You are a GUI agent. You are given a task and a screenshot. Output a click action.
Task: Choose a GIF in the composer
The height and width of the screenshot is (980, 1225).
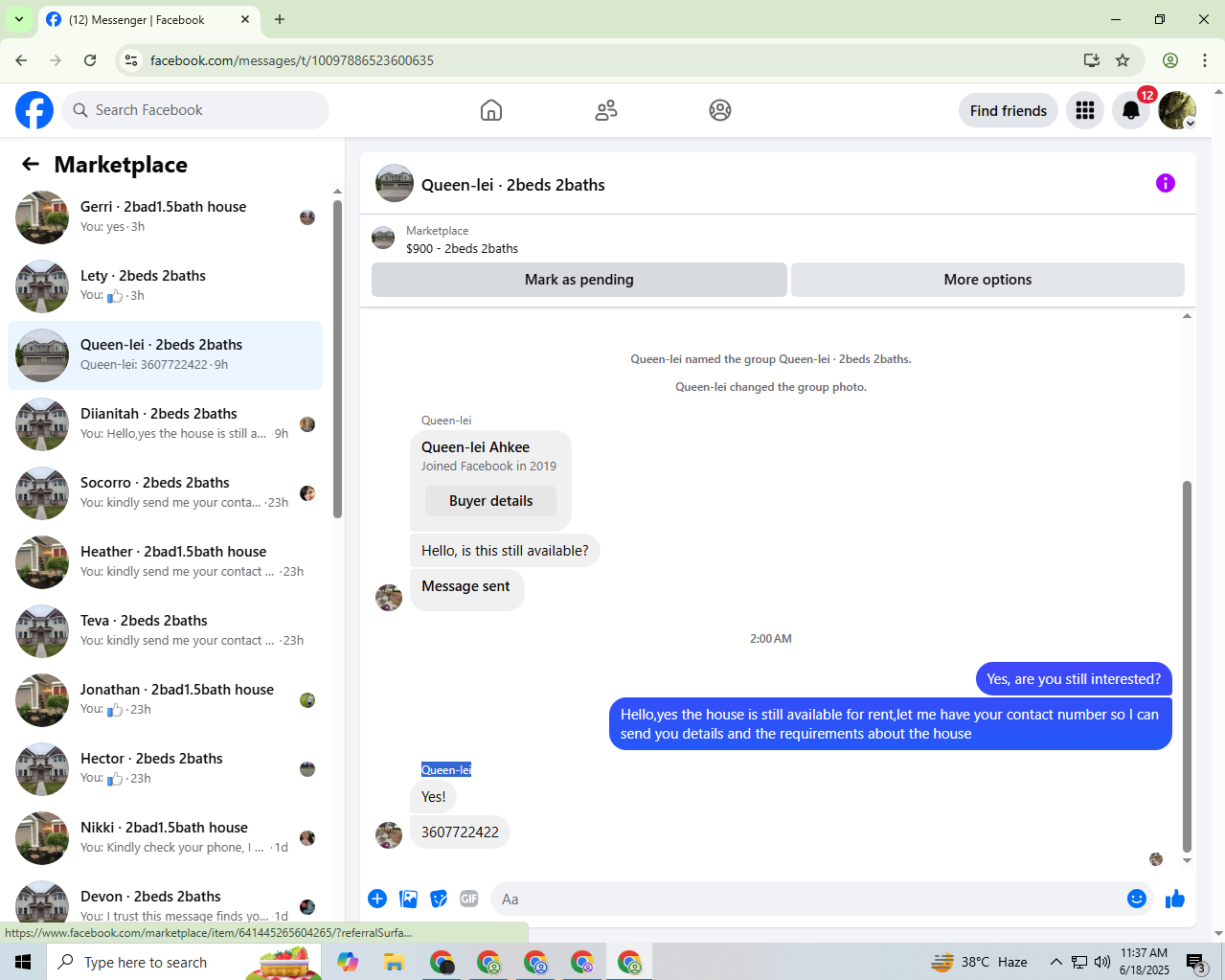[469, 899]
